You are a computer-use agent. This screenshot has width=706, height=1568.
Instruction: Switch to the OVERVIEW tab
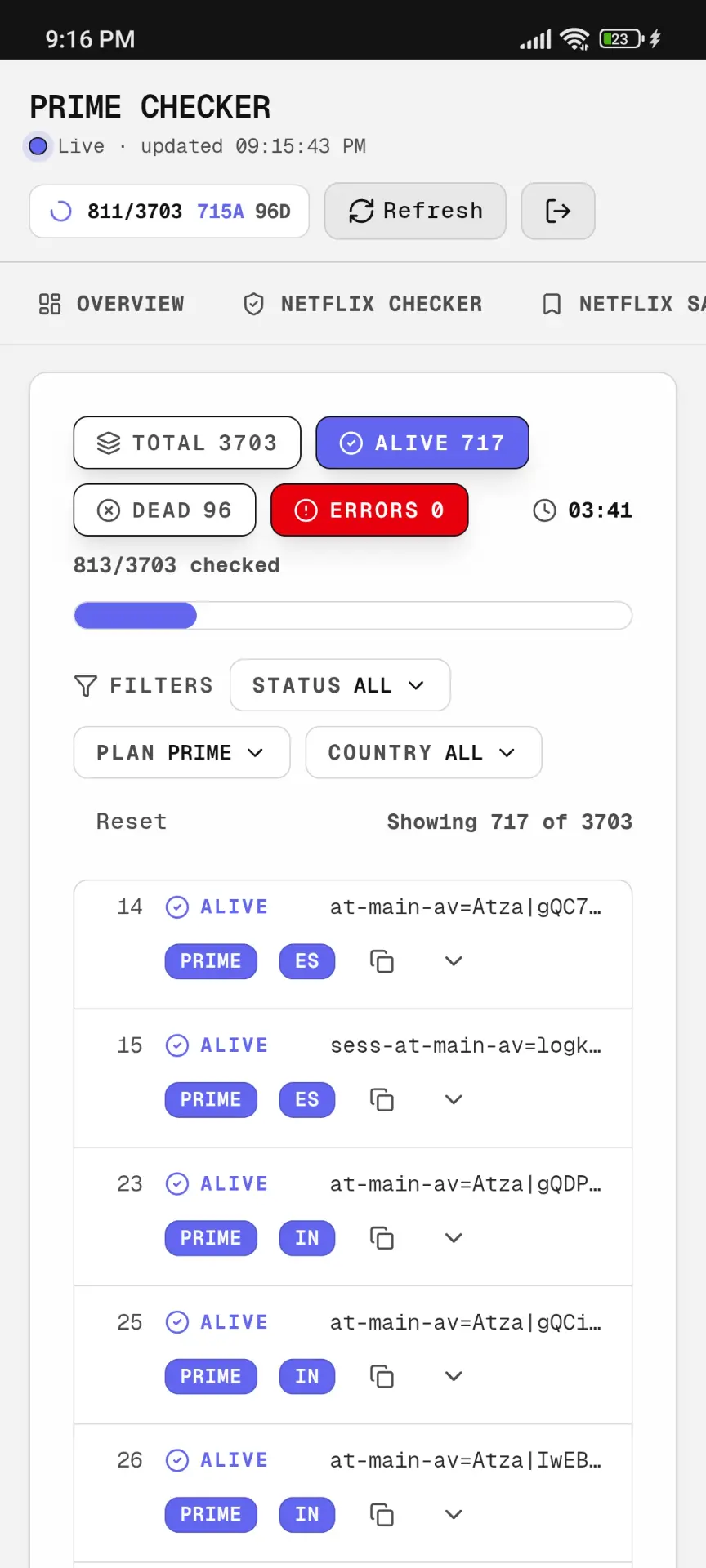coord(112,304)
